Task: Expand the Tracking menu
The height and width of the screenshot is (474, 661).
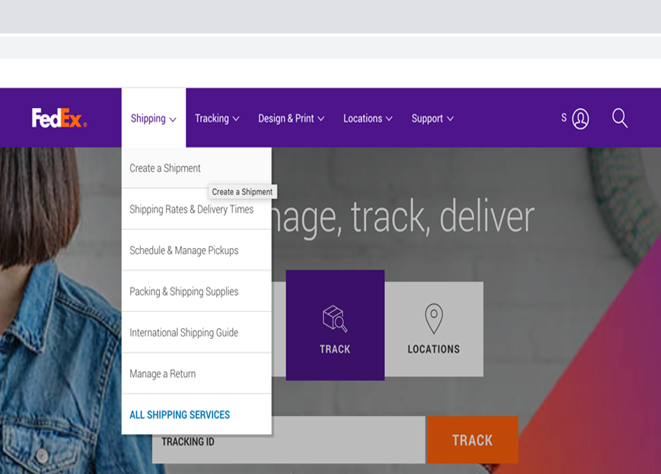Action: coord(217,118)
